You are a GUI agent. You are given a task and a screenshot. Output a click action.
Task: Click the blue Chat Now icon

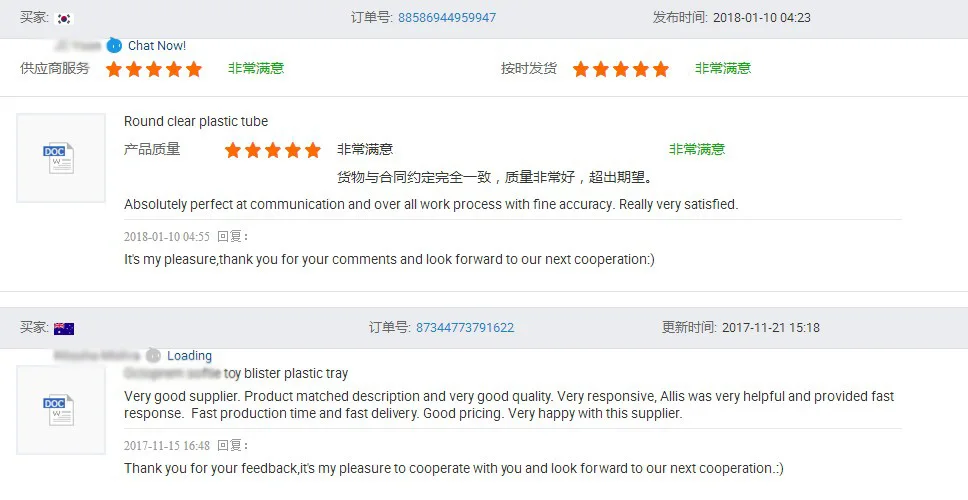114,45
